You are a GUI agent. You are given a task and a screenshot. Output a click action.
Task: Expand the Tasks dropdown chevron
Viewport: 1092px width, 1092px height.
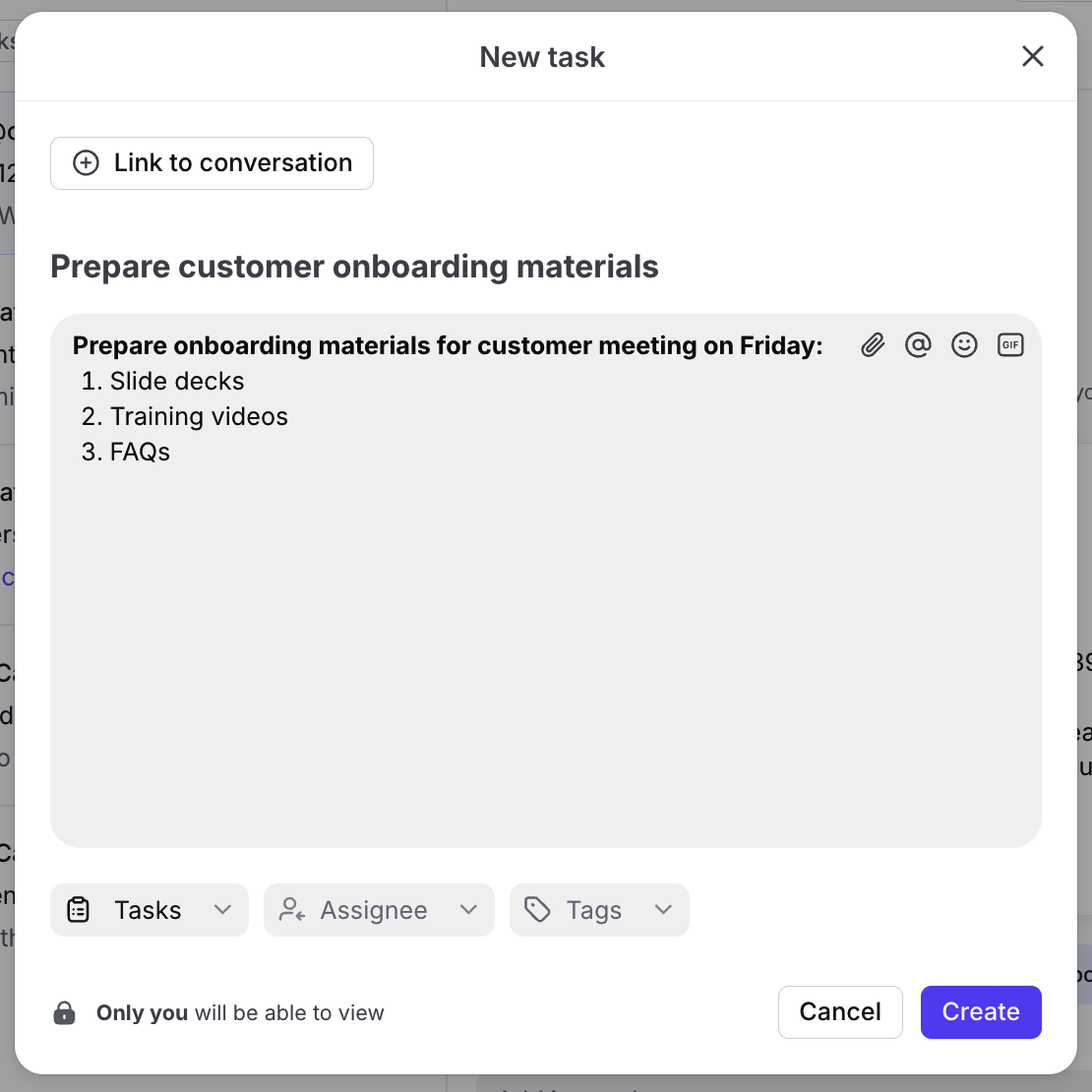222,910
